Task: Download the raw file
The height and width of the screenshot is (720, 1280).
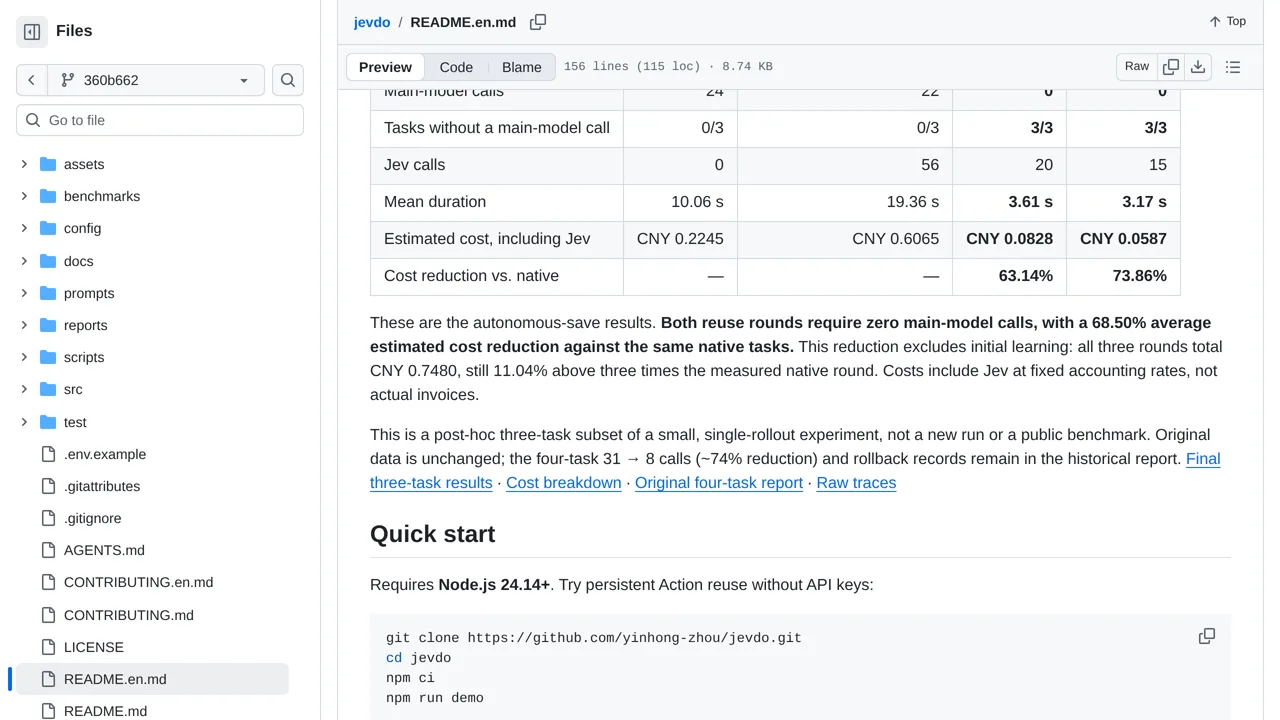Action: pos(1198,67)
